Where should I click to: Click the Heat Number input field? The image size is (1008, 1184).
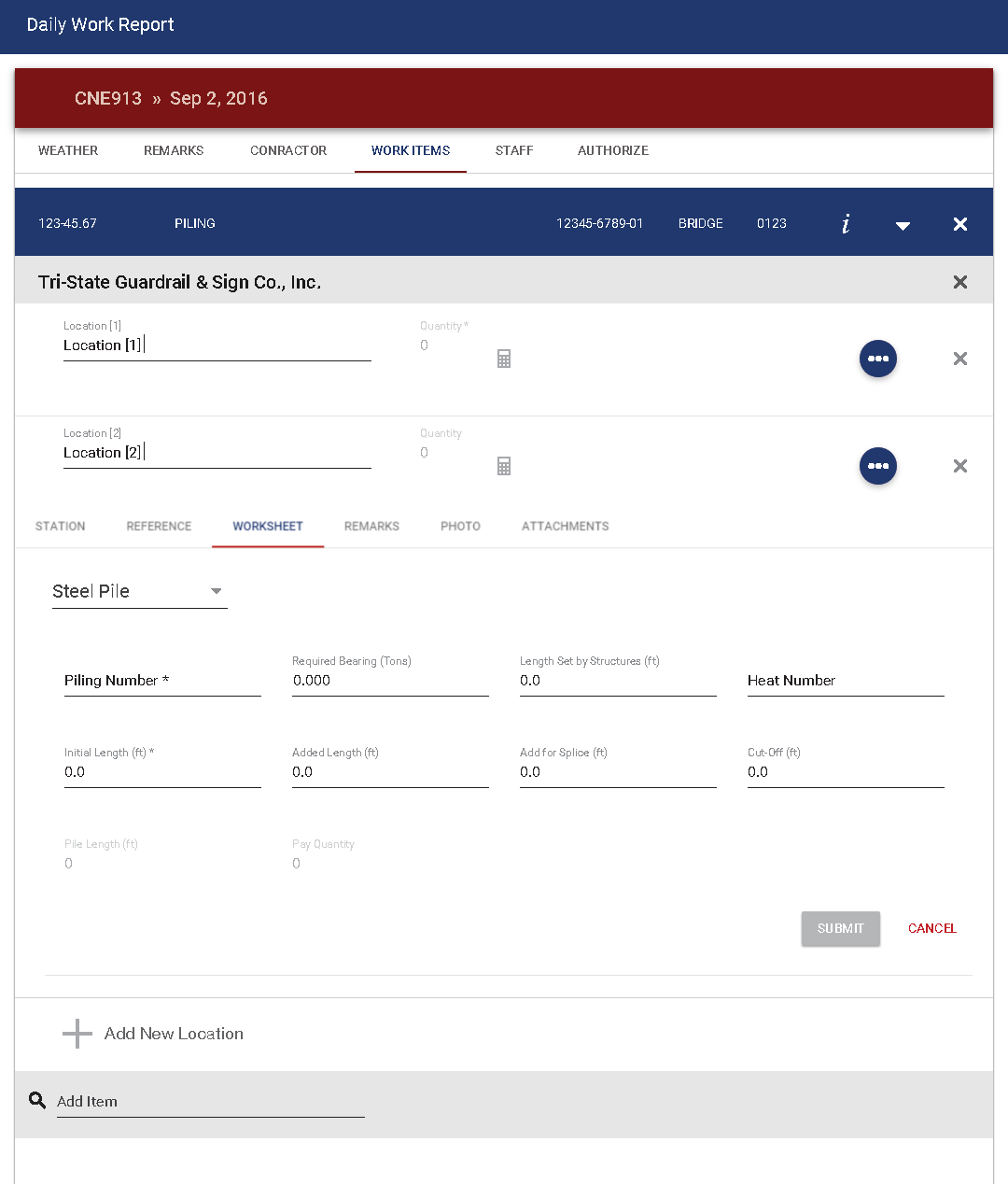click(x=846, y=681)
